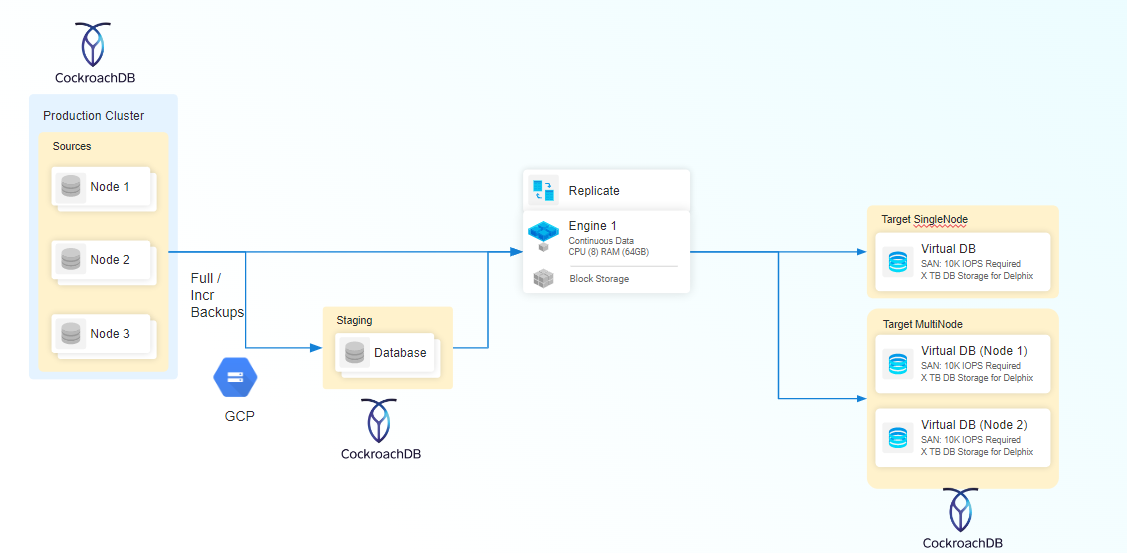
Task: Click the Virtual DB (Node 1) icon
Action: click(x=898, y=364)
